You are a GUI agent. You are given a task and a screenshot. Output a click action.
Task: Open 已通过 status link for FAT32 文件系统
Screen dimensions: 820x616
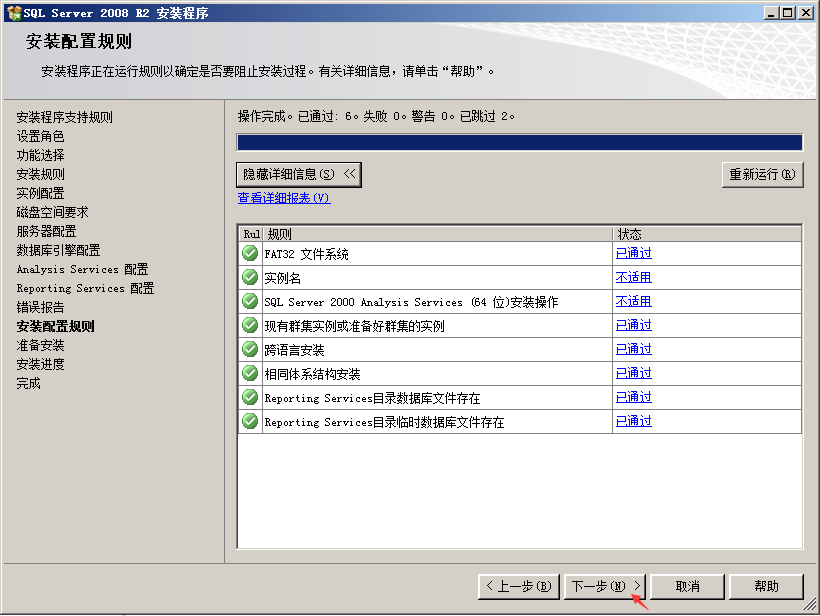(633, 253)
